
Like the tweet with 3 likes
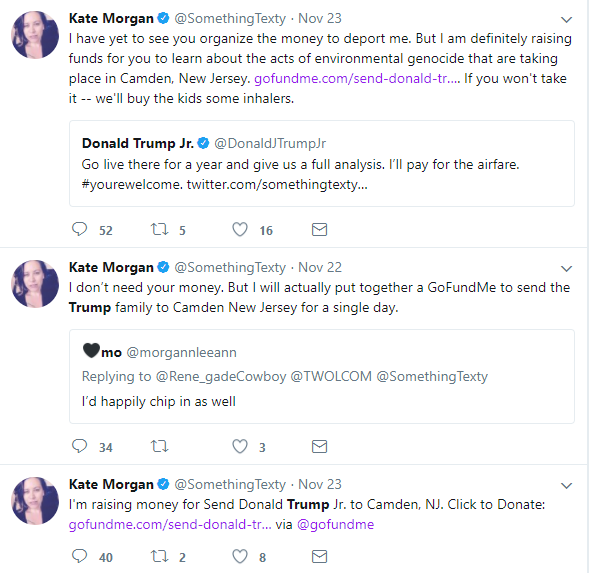pos(240,446)
